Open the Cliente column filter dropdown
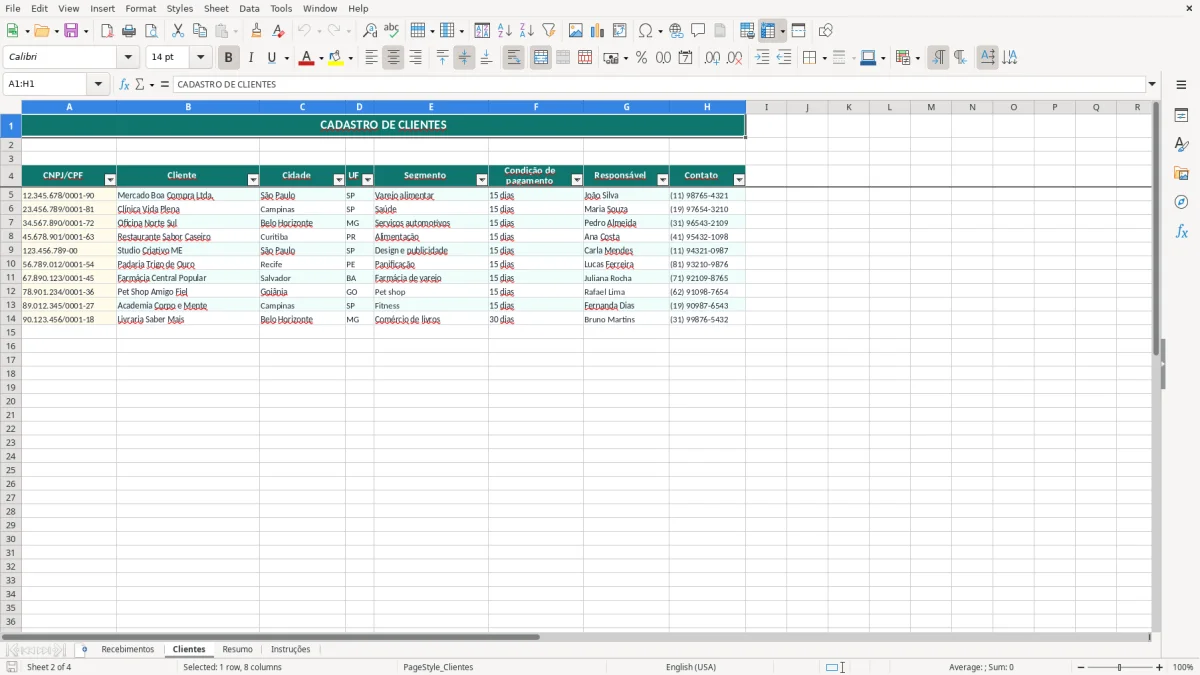Image resolution: width=1200 pixels, height=675 pixels. point(253,180)
